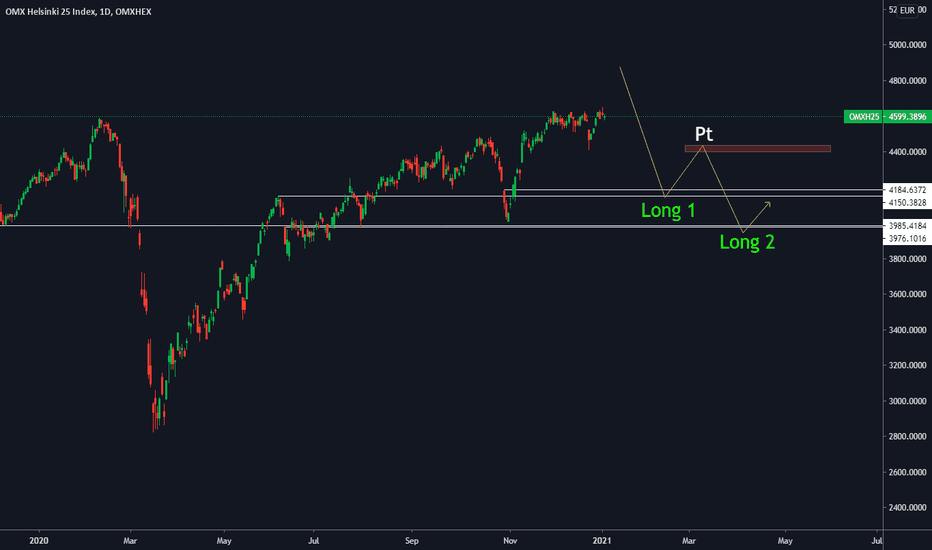Click the green OMXH25 symbol price tag
This screenshot has width=932, height=550.
tap(863, 117)
